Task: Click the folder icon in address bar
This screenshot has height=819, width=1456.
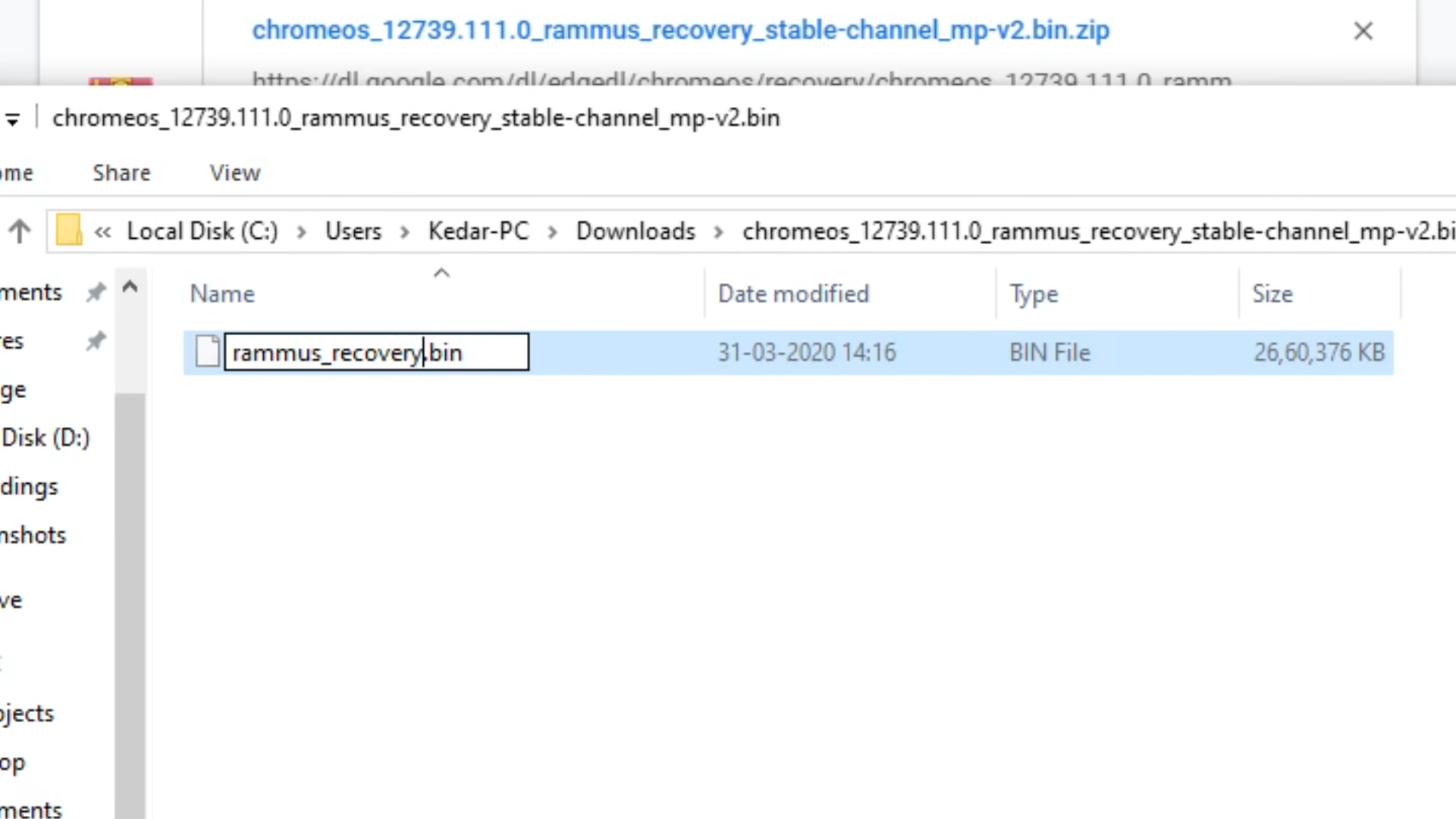Action: tap(68, 231)
